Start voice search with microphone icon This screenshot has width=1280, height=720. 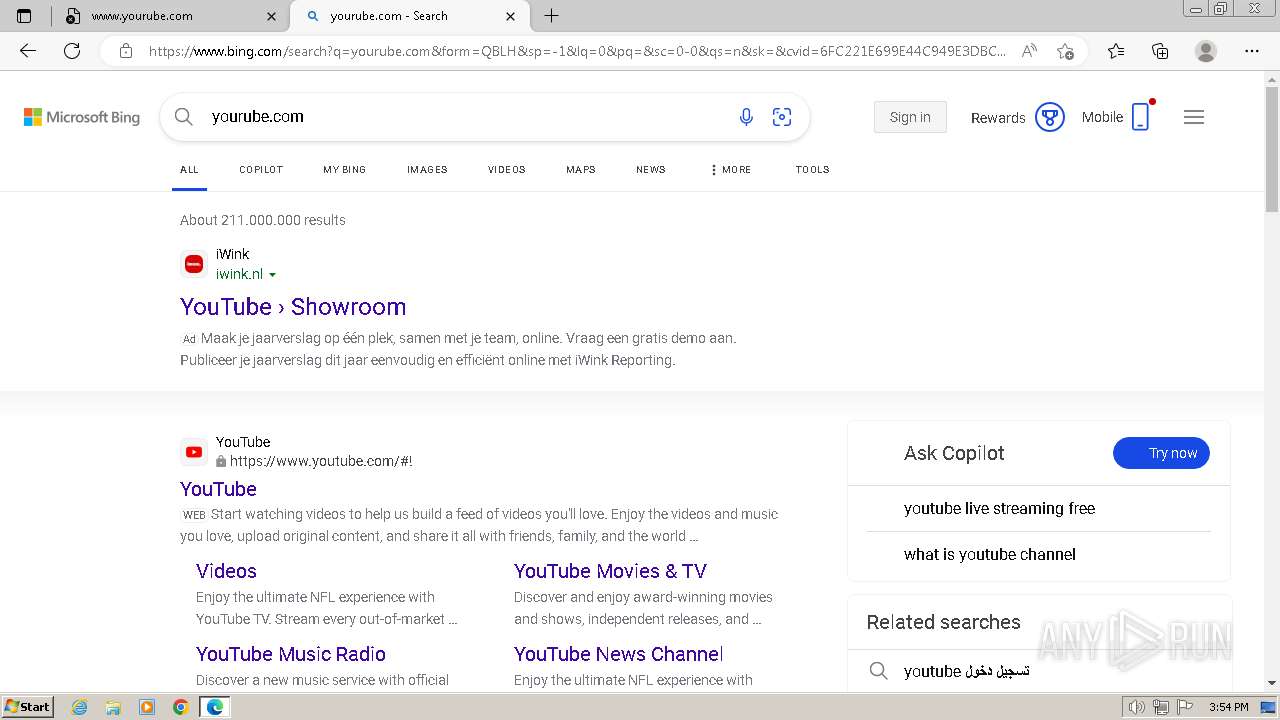tap(746, 117)
